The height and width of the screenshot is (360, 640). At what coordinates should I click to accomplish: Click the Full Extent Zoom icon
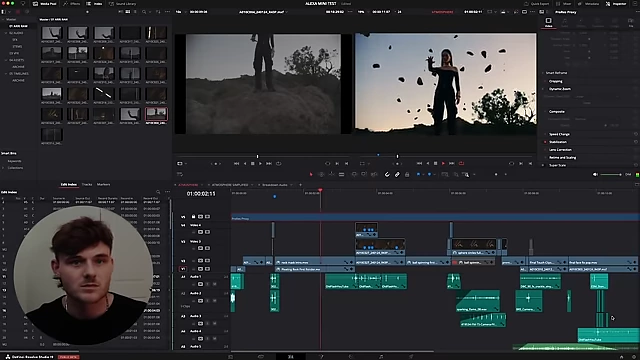coord(445,175)
